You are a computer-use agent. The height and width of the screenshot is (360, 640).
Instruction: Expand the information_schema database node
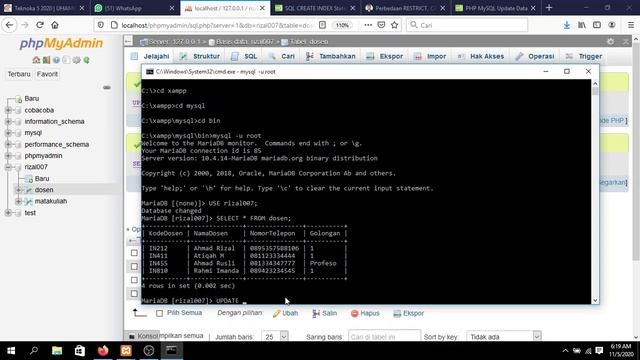8,122
